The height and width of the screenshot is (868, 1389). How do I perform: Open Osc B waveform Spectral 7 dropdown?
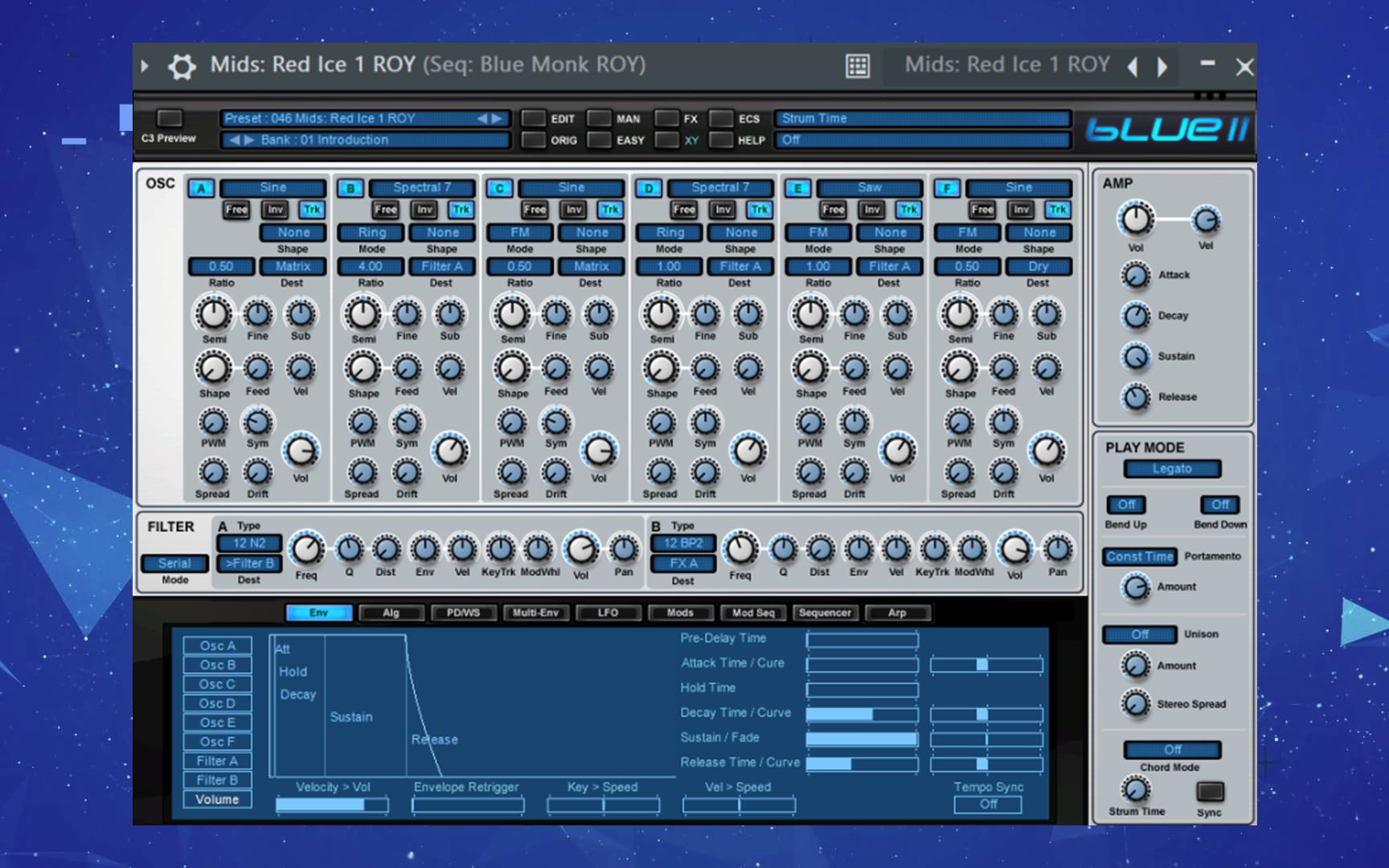(x=422, y=187)
